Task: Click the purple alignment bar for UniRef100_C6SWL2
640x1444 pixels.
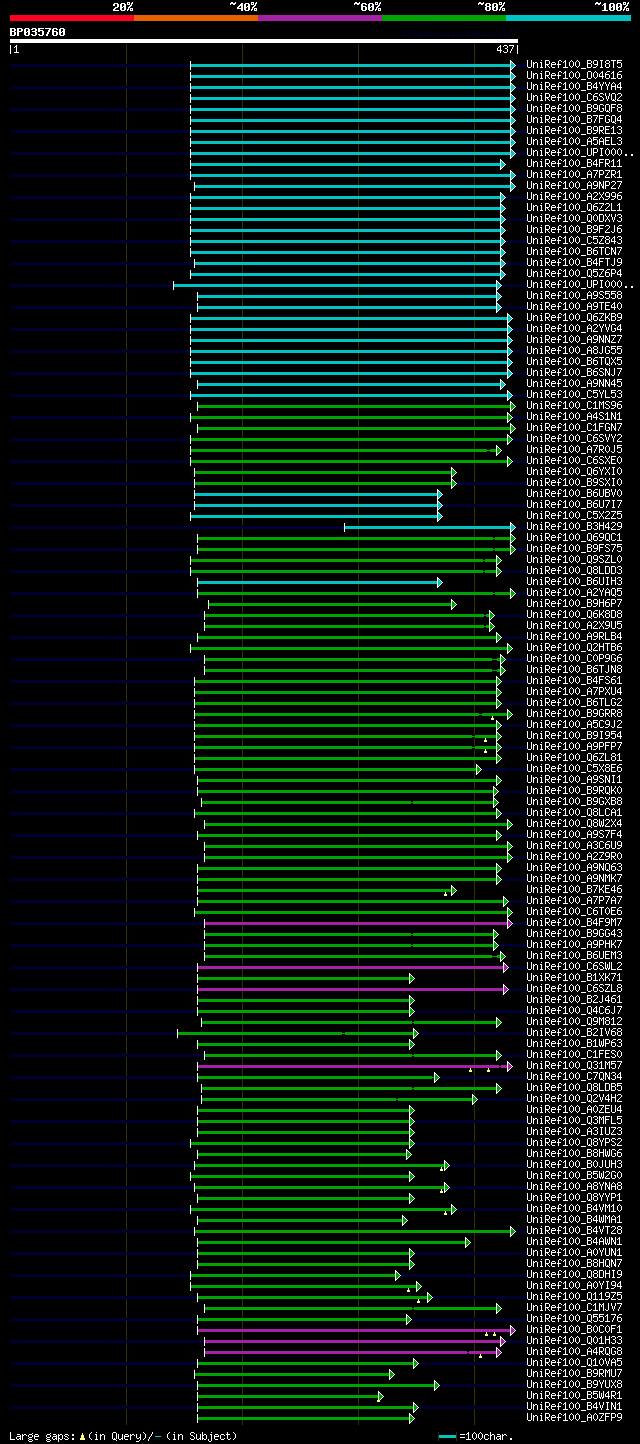Action: tap(353, 967)
